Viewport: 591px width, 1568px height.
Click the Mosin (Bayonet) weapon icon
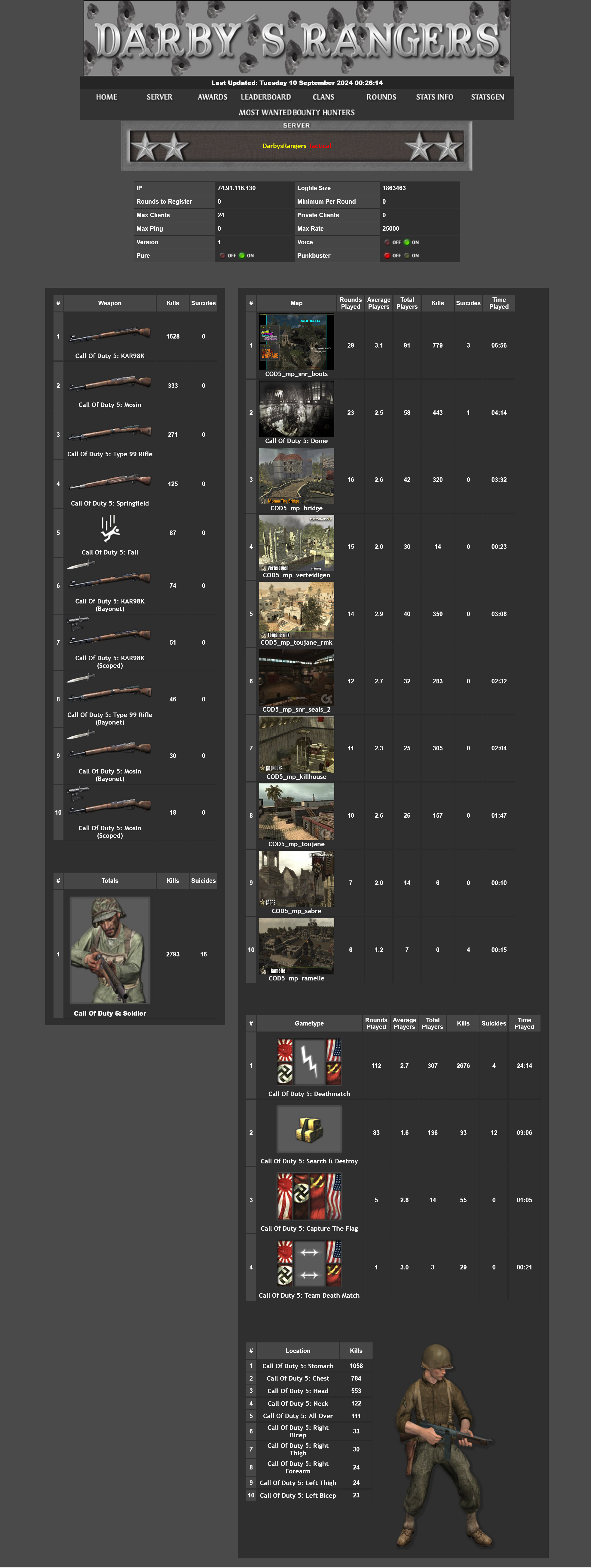coord(110,745)
